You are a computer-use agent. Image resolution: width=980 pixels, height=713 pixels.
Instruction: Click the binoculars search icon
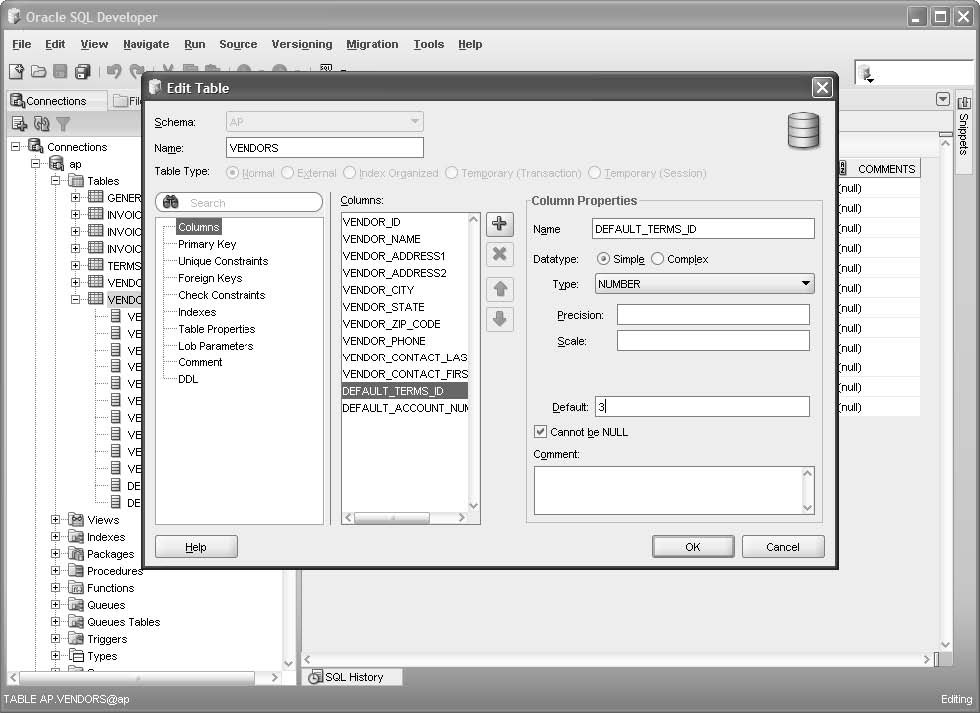171,202
